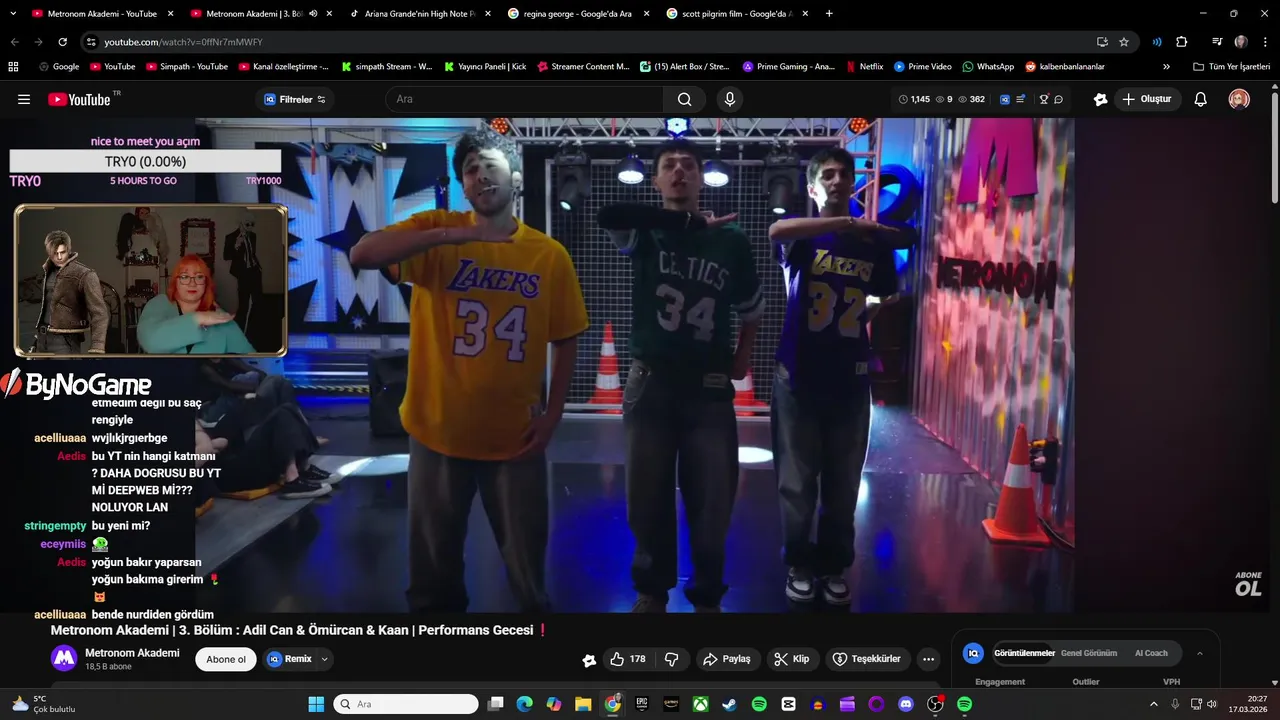Click the vidIQ sparkle icon beside like
1280x720 pixels.
pyautogui.click(x=590, y=659)
